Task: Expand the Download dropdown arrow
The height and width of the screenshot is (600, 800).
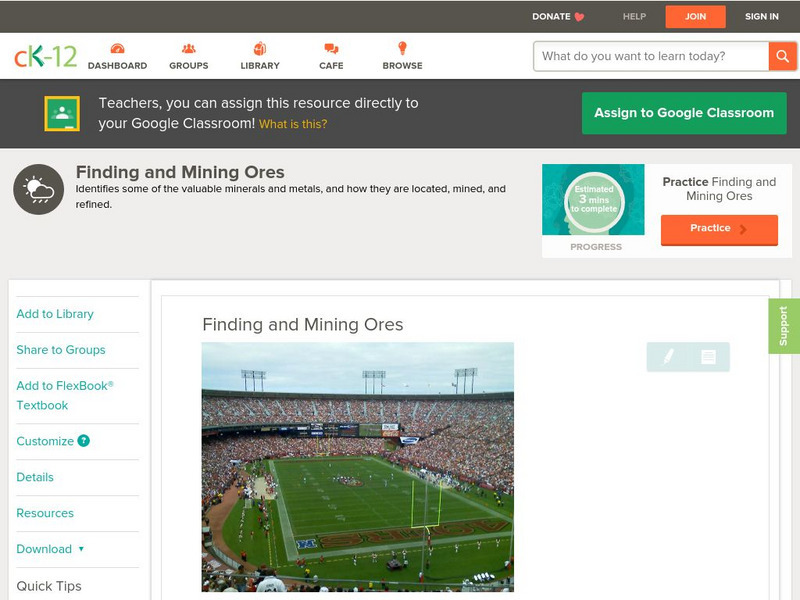Action: pos(81,549)
